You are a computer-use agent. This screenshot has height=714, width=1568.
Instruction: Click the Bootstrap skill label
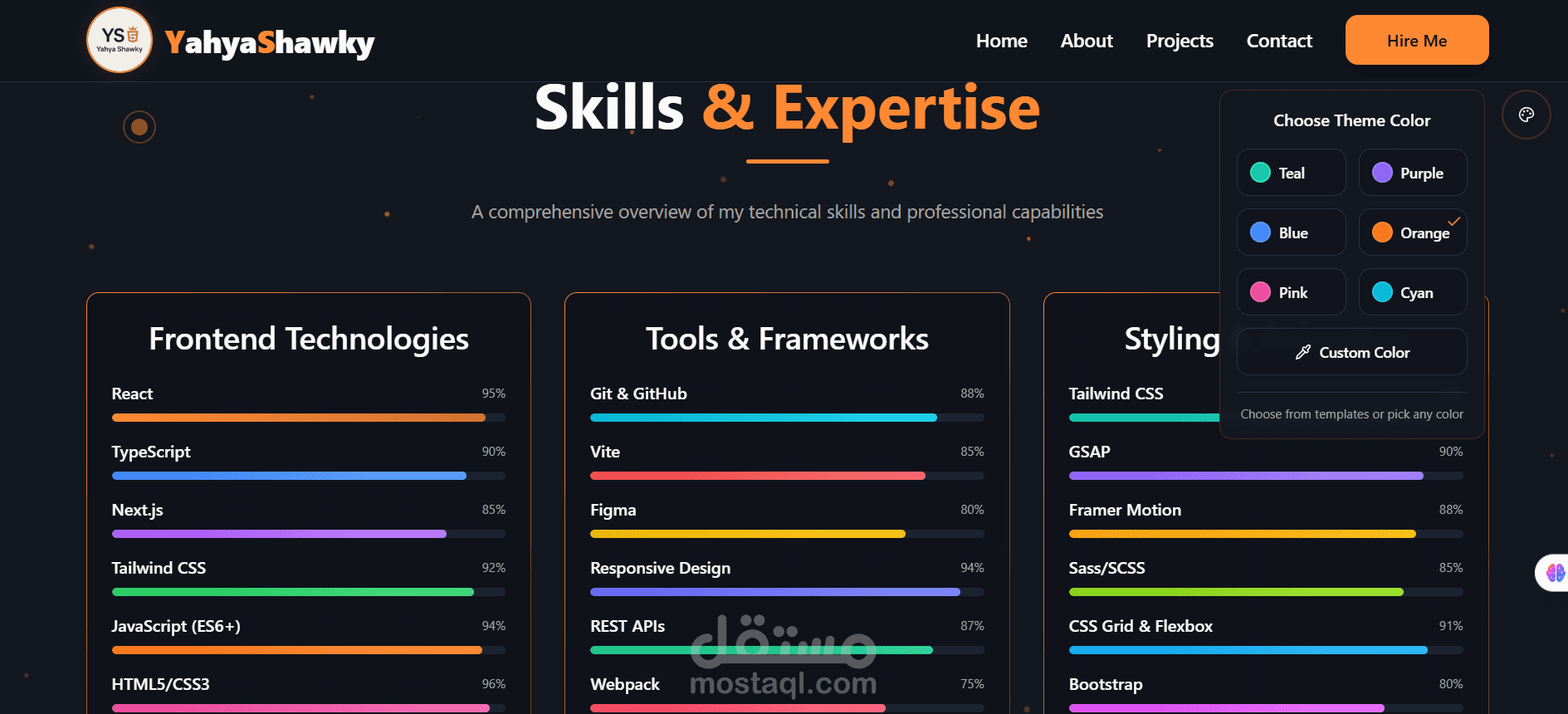coord(1106,684)
